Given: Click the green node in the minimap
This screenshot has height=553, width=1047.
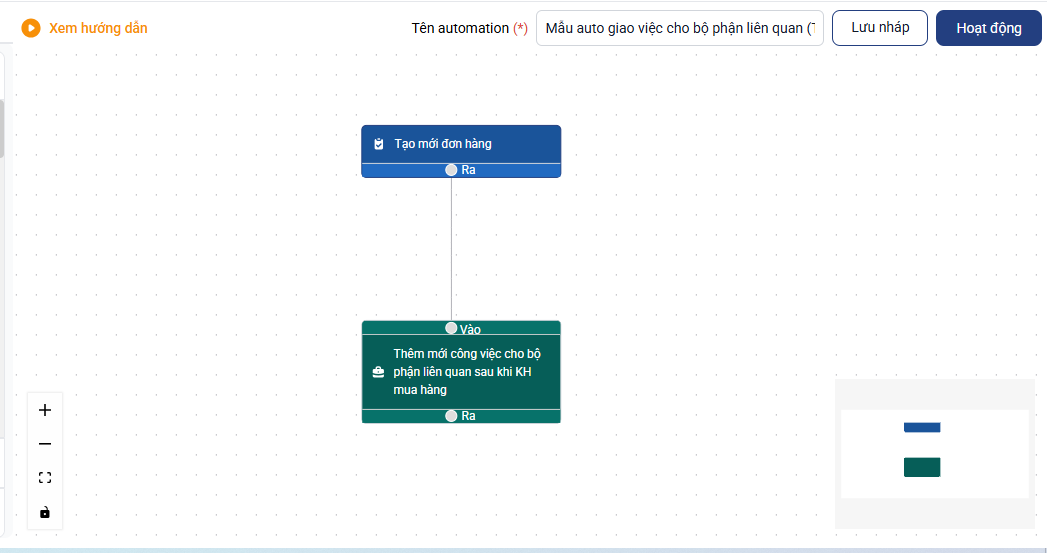Looking at the screenshot, I should (921, 467).
